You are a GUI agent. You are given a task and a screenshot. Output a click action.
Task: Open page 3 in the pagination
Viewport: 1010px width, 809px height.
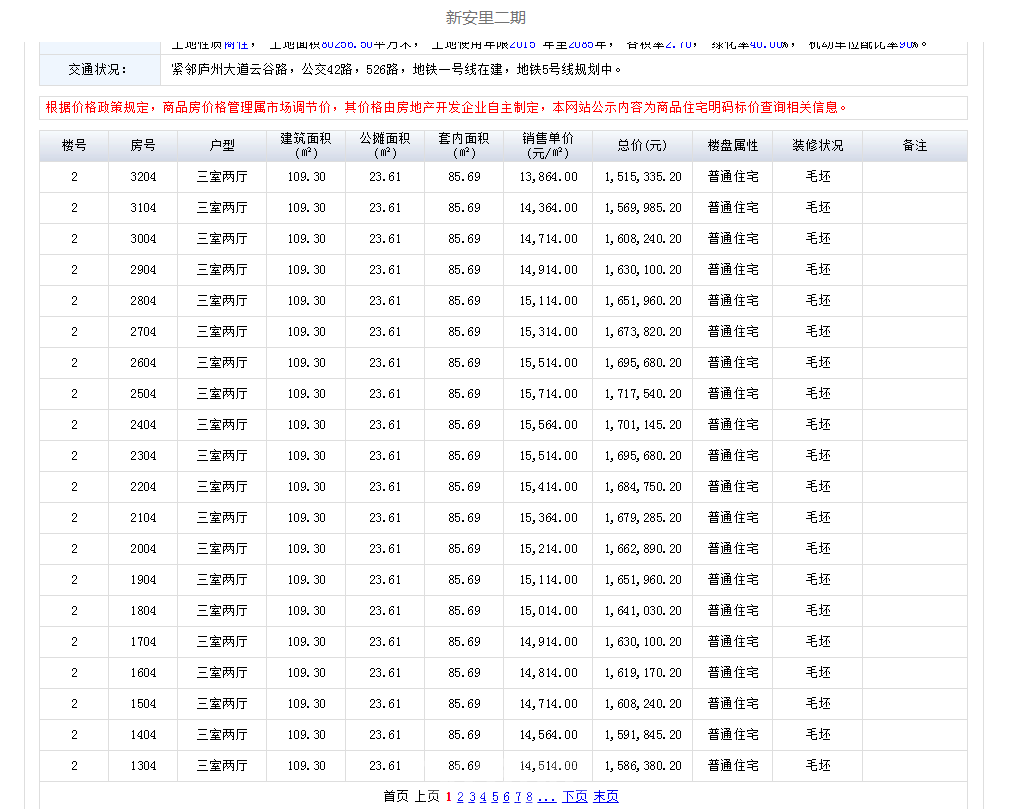point(472,797)
